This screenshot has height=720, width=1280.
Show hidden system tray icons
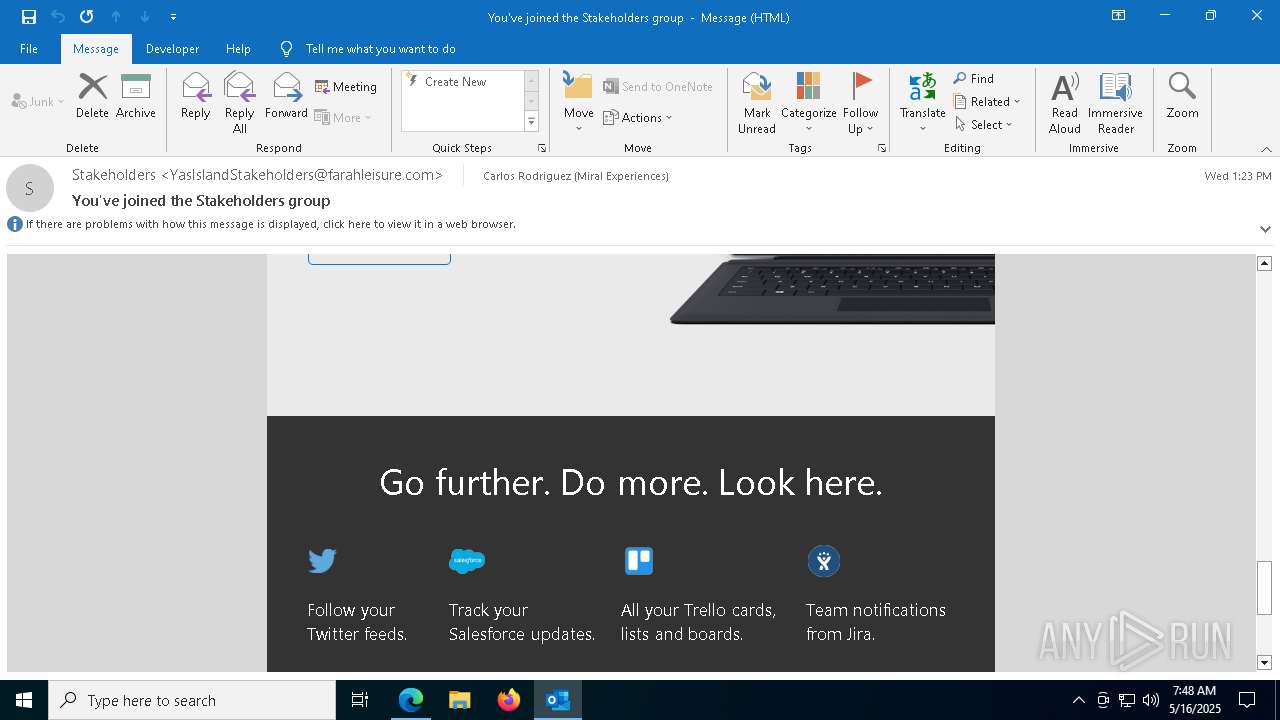point(1078,700)
